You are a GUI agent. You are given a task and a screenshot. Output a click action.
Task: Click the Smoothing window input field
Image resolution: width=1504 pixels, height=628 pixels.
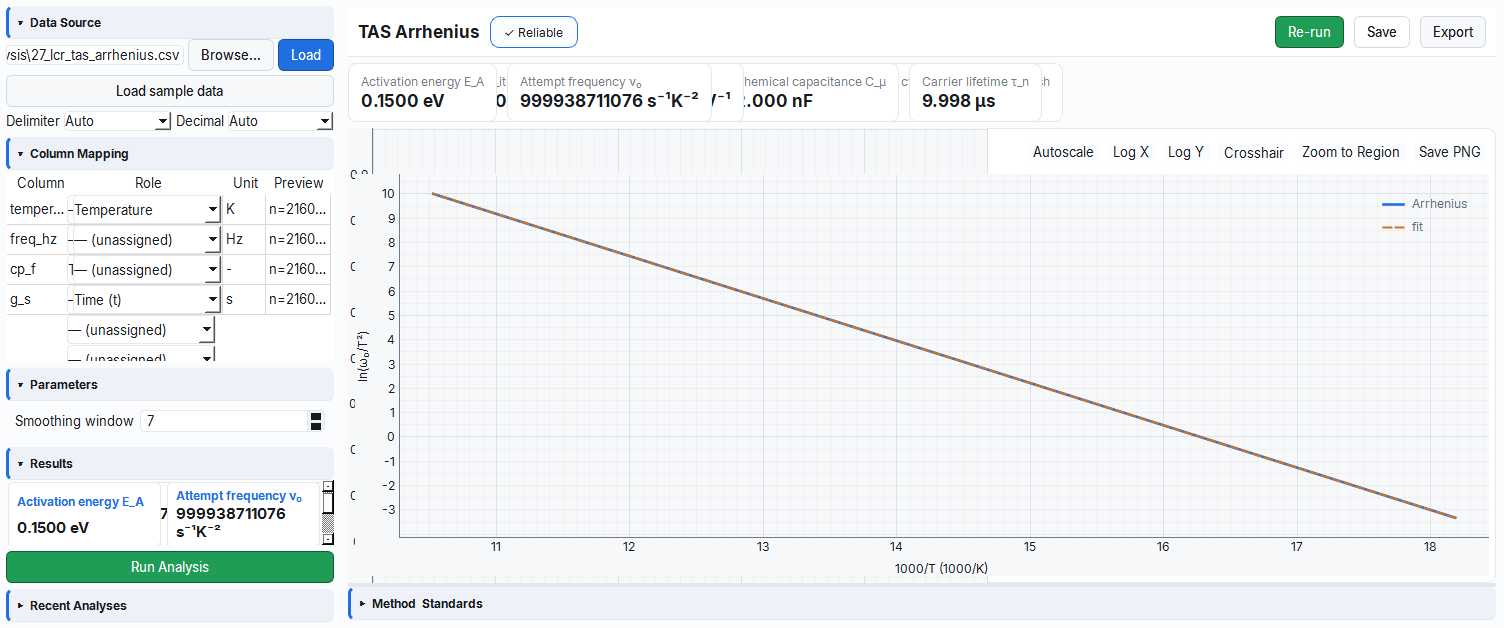pyautogui.click(x=225, y=421)
